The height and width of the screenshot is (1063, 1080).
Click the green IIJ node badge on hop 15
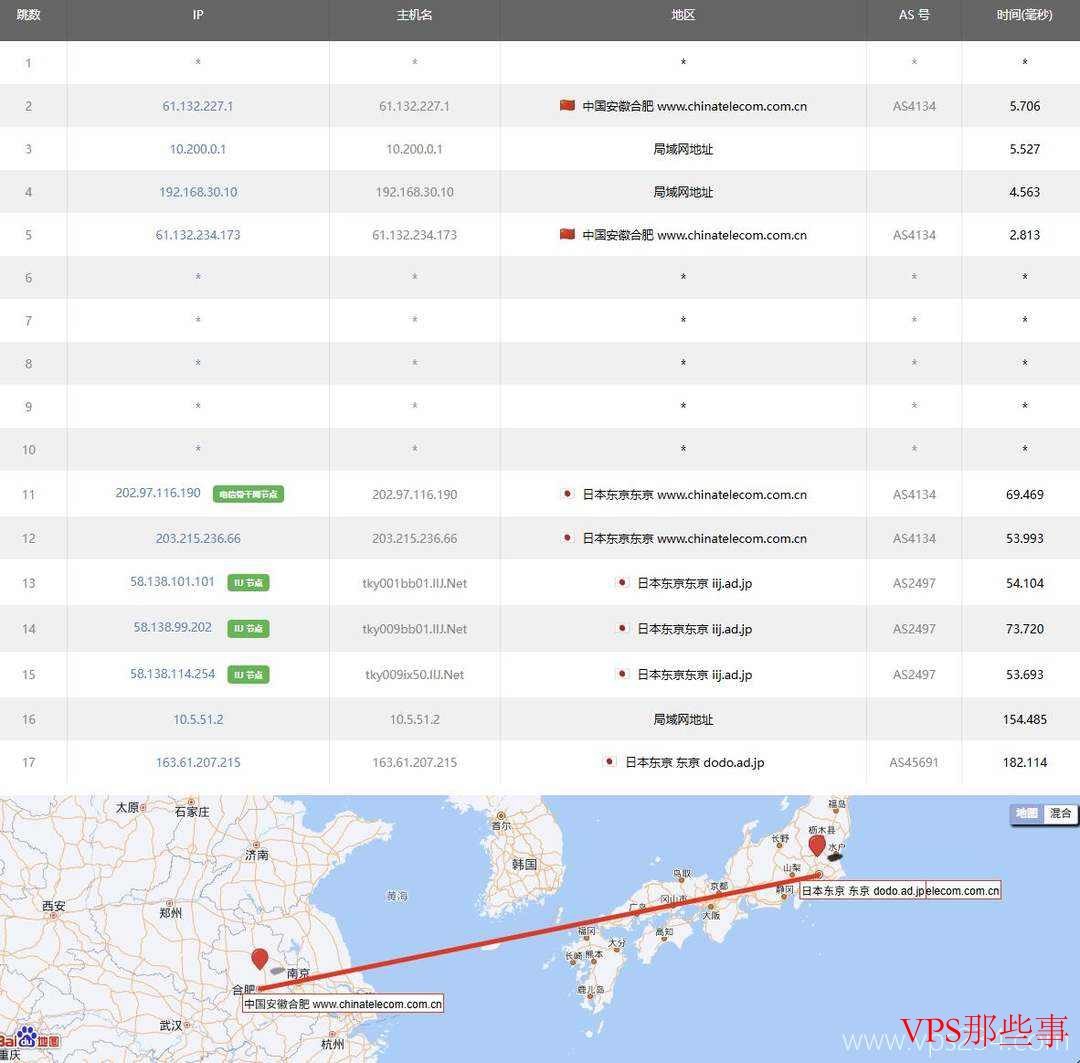(248, 674)
